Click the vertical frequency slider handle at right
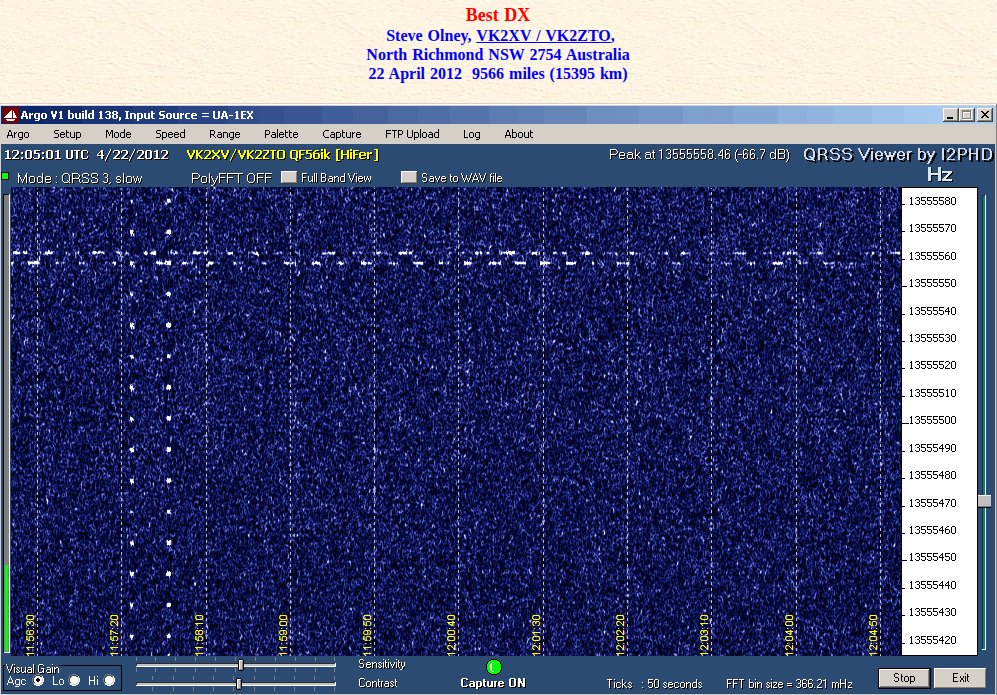The height and width of the screenshot is (695, 997). [x=984, y=501]
